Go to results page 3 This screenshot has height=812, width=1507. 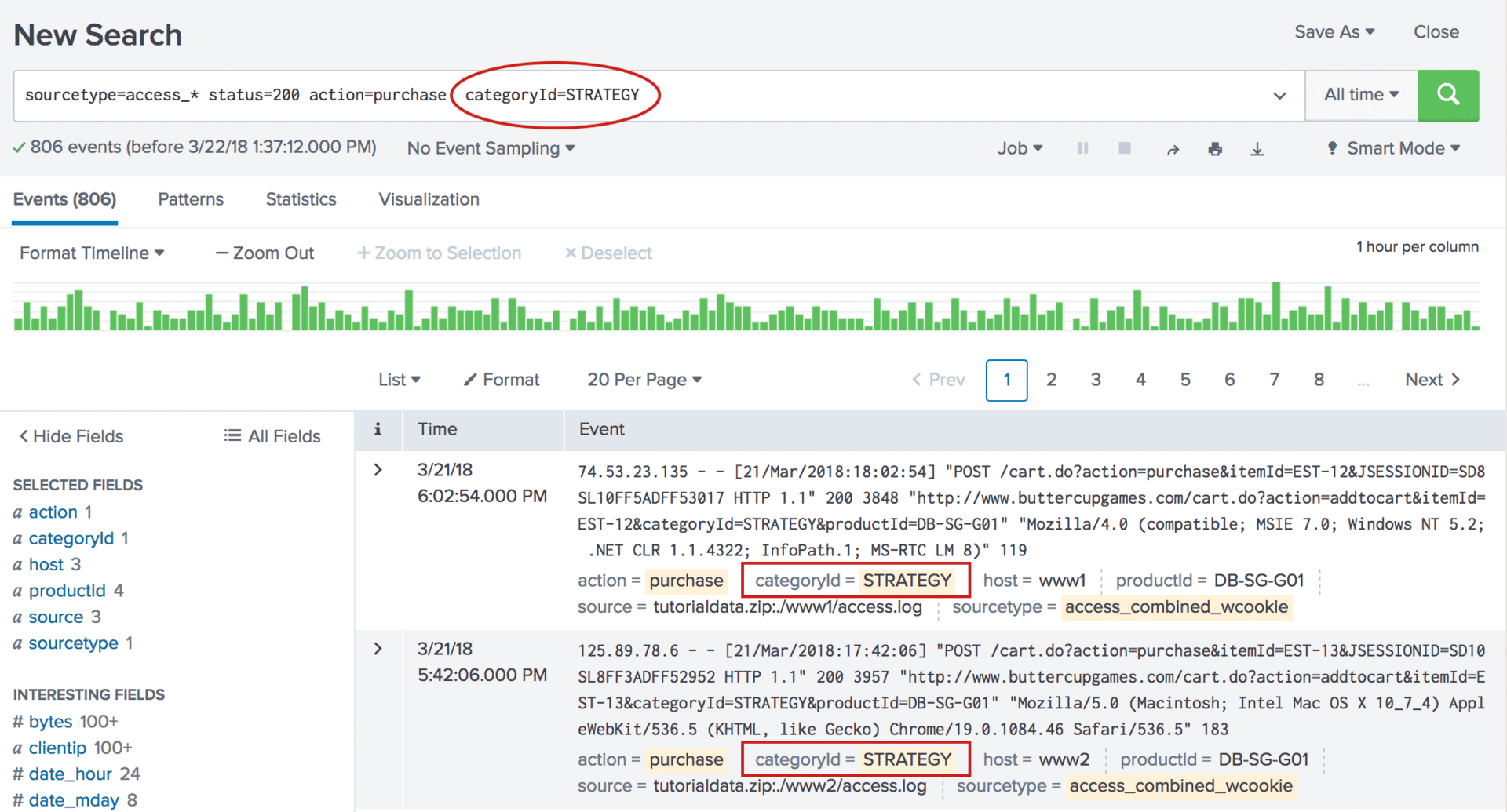(1096, 380)
